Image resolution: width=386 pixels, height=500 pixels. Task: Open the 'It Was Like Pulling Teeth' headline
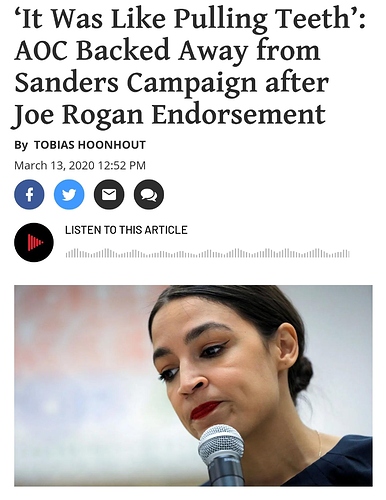point(190,18)
